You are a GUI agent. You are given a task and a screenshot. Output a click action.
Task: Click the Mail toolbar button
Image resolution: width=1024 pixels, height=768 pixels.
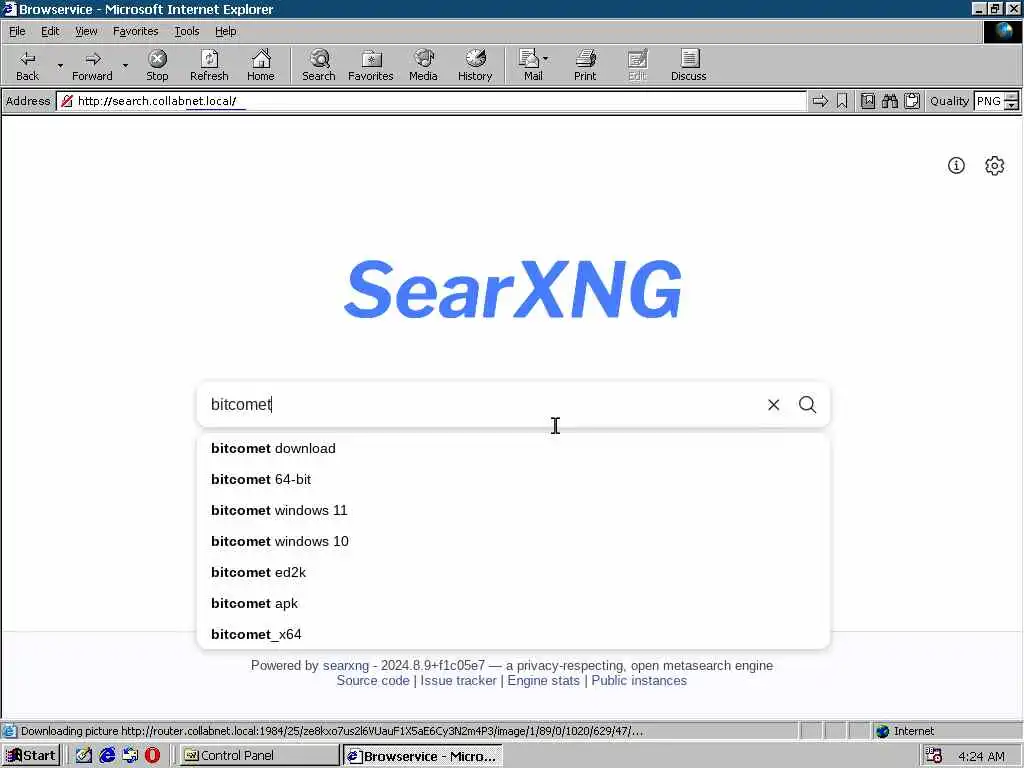point(530,65)
